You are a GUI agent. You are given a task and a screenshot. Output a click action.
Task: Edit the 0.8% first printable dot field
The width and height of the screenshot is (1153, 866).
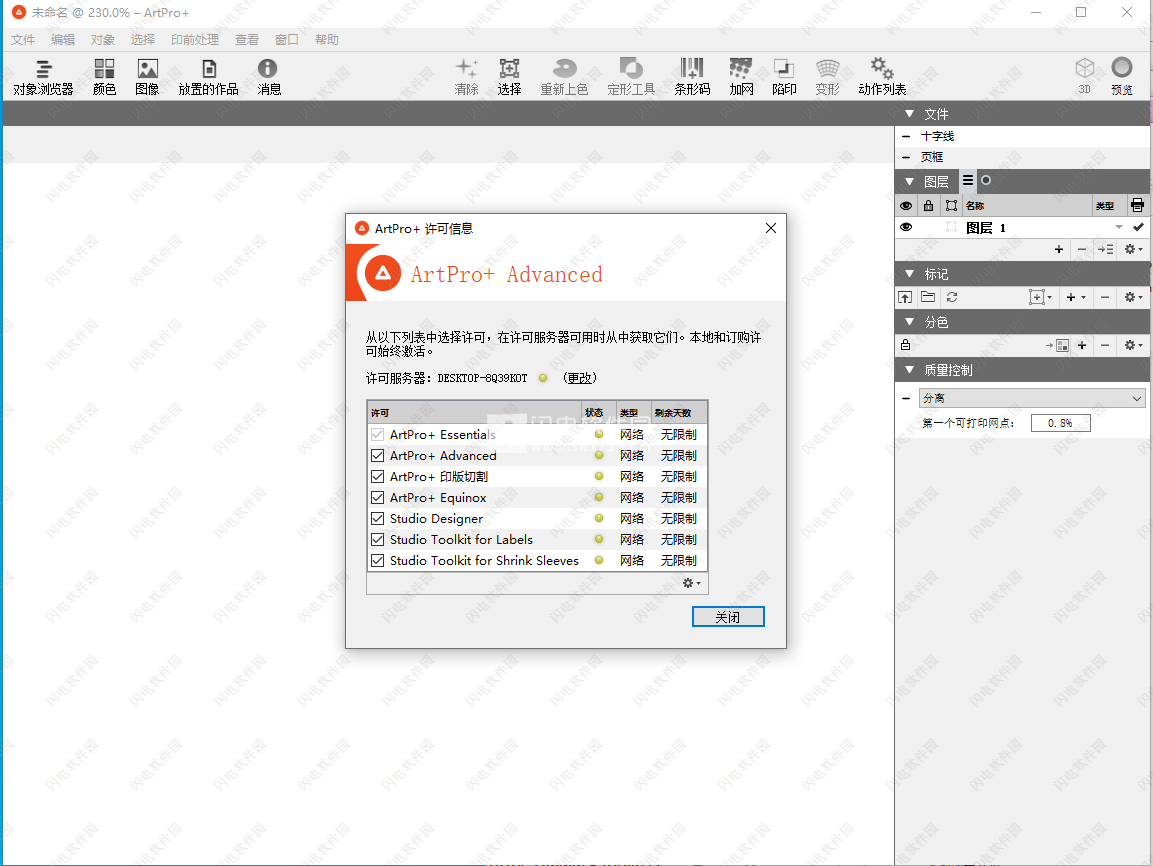1060,422
